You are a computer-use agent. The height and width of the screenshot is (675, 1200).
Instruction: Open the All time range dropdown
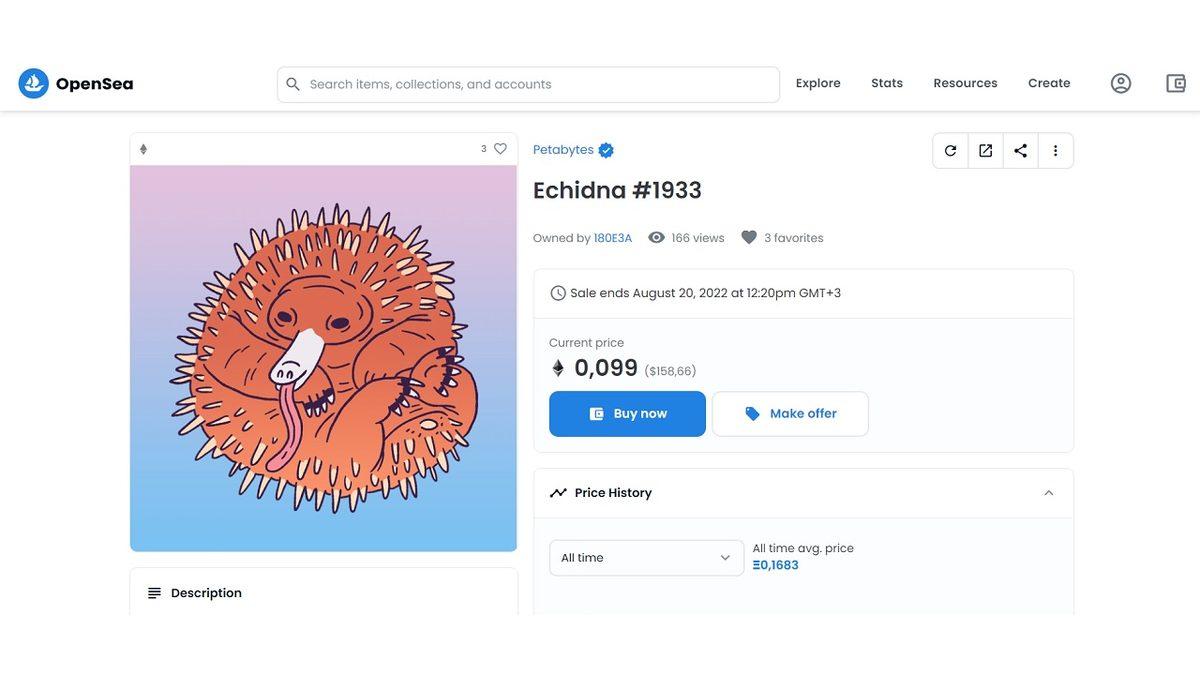(646, 558)
